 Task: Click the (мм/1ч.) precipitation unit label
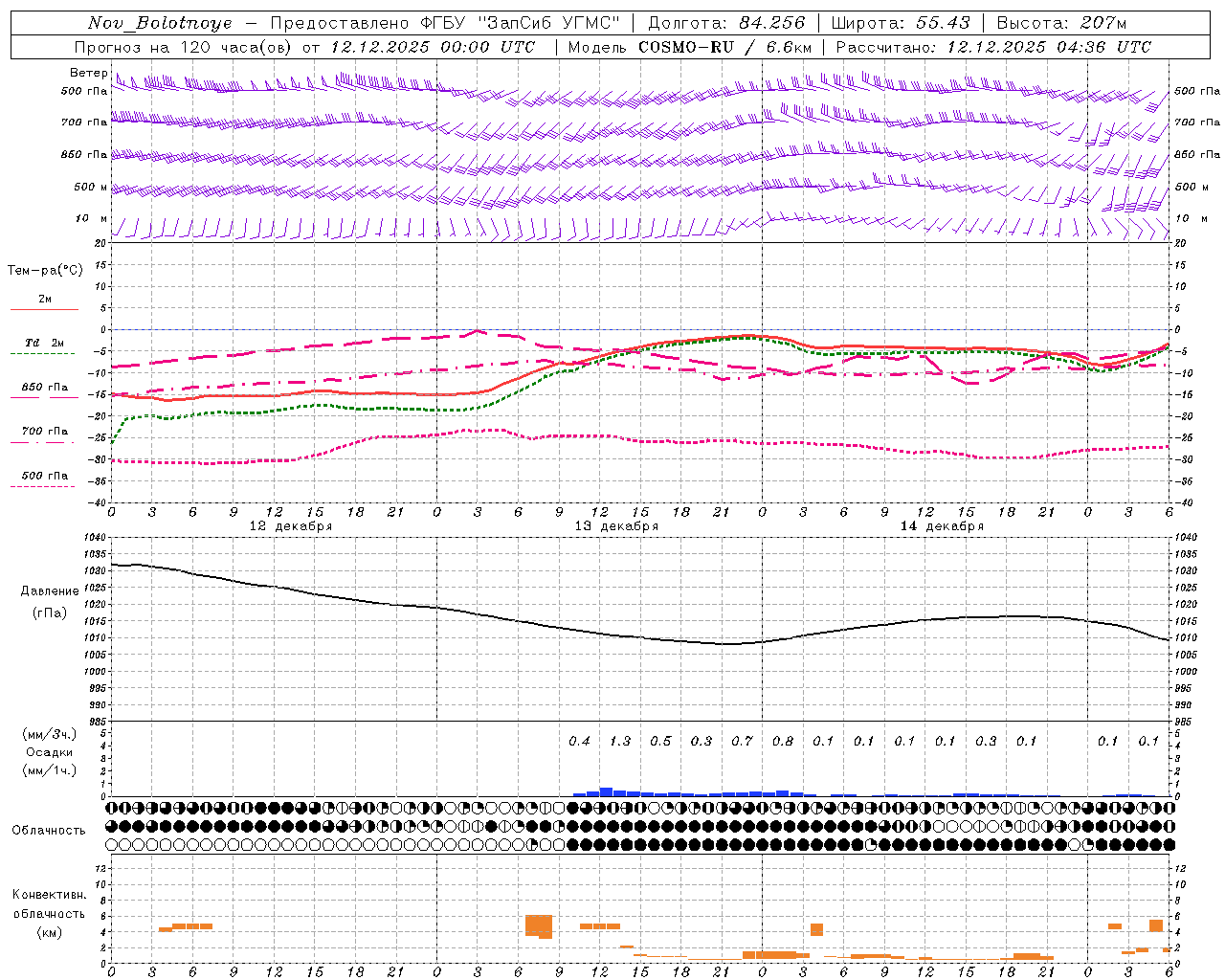[x=50, y=770]
